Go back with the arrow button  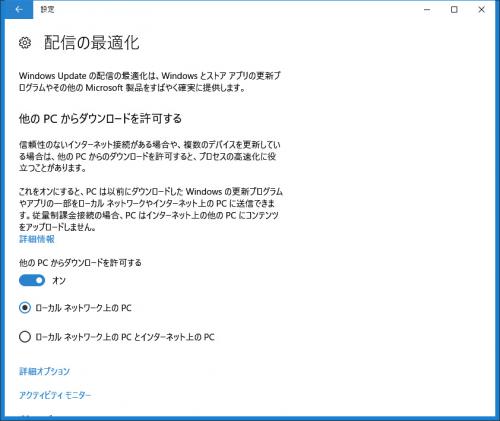[19, 9]
